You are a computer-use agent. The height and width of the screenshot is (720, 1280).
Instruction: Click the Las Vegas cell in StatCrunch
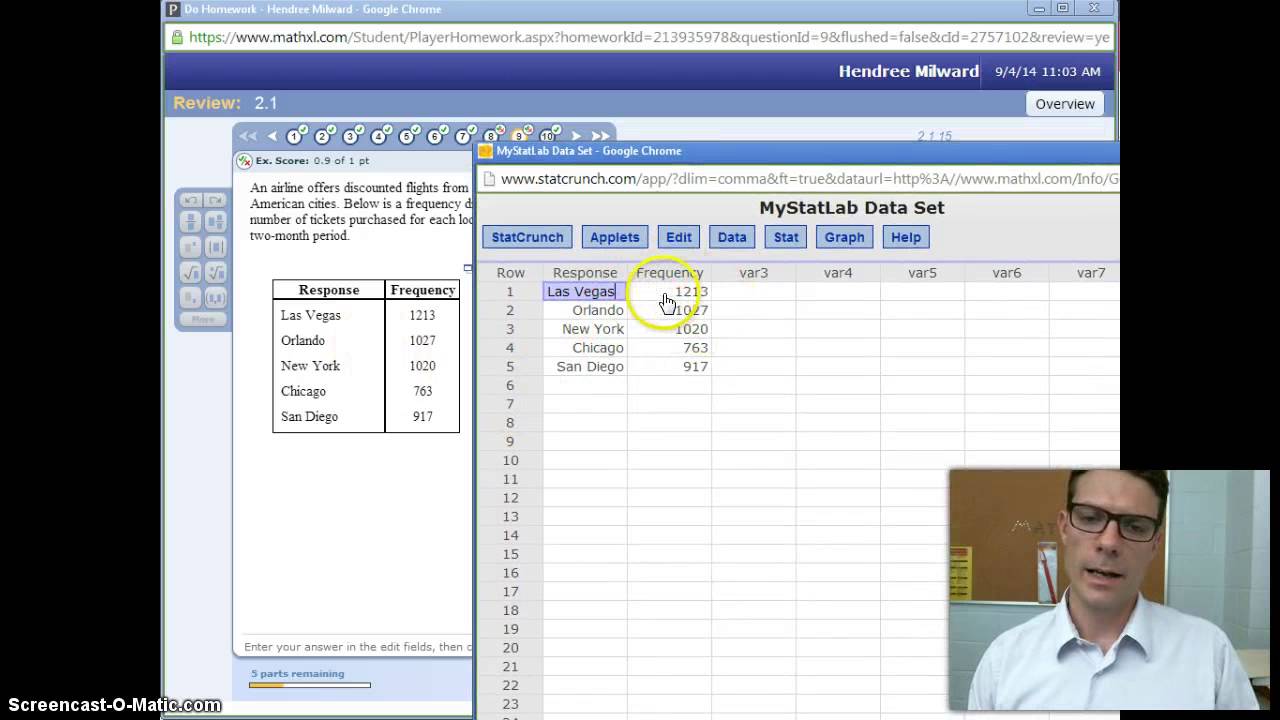(585, 292)
